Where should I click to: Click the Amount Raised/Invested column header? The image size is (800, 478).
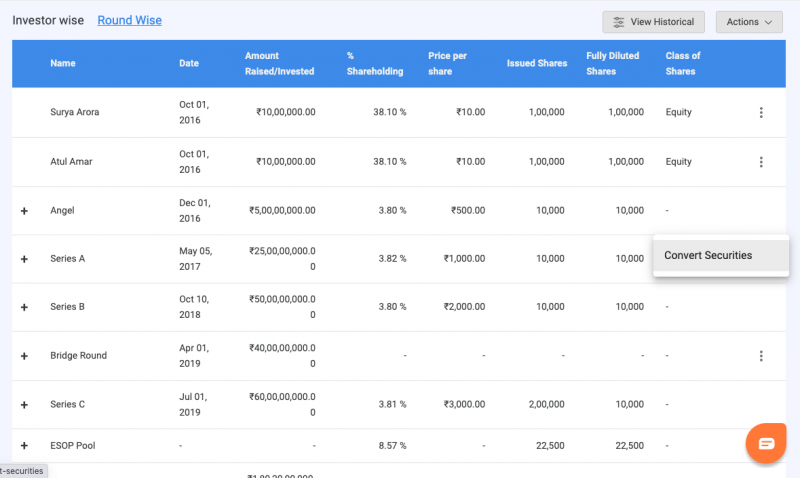click(279, 63)
